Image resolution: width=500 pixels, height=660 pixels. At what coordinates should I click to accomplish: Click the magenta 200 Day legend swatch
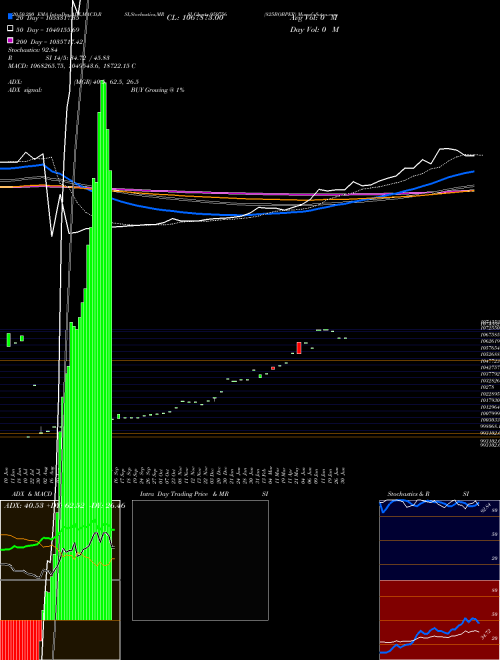pyautogui.click(x=11, y=41)
